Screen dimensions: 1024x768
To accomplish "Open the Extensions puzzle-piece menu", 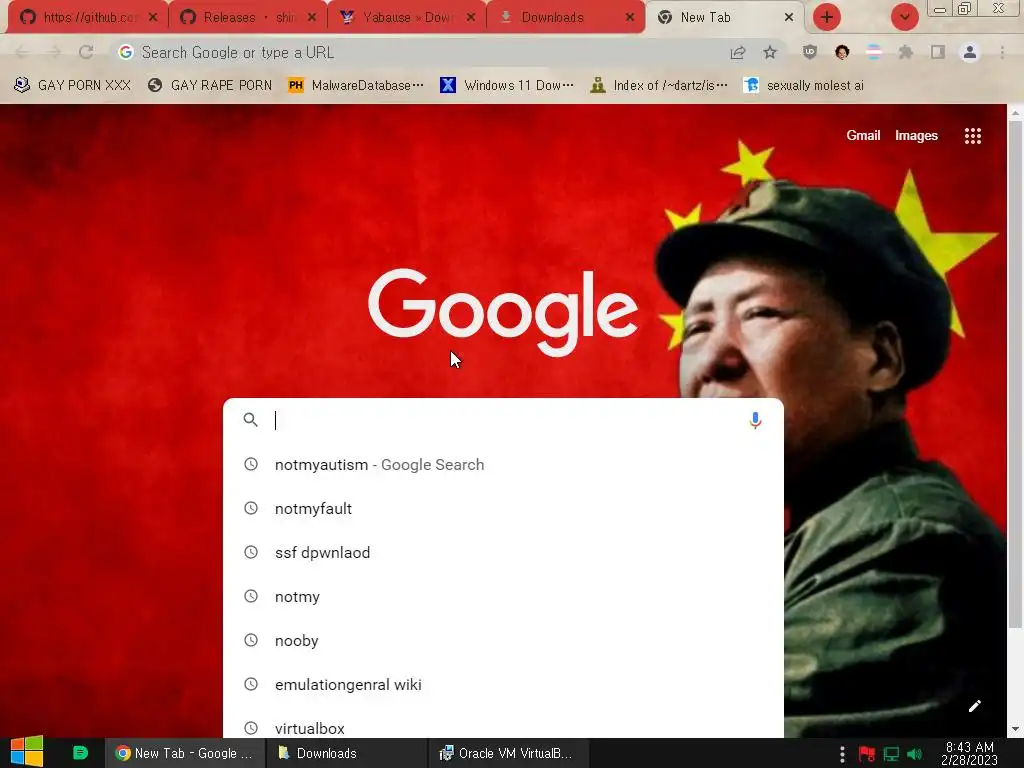I will pyautogui.click(x=906, y=52).
